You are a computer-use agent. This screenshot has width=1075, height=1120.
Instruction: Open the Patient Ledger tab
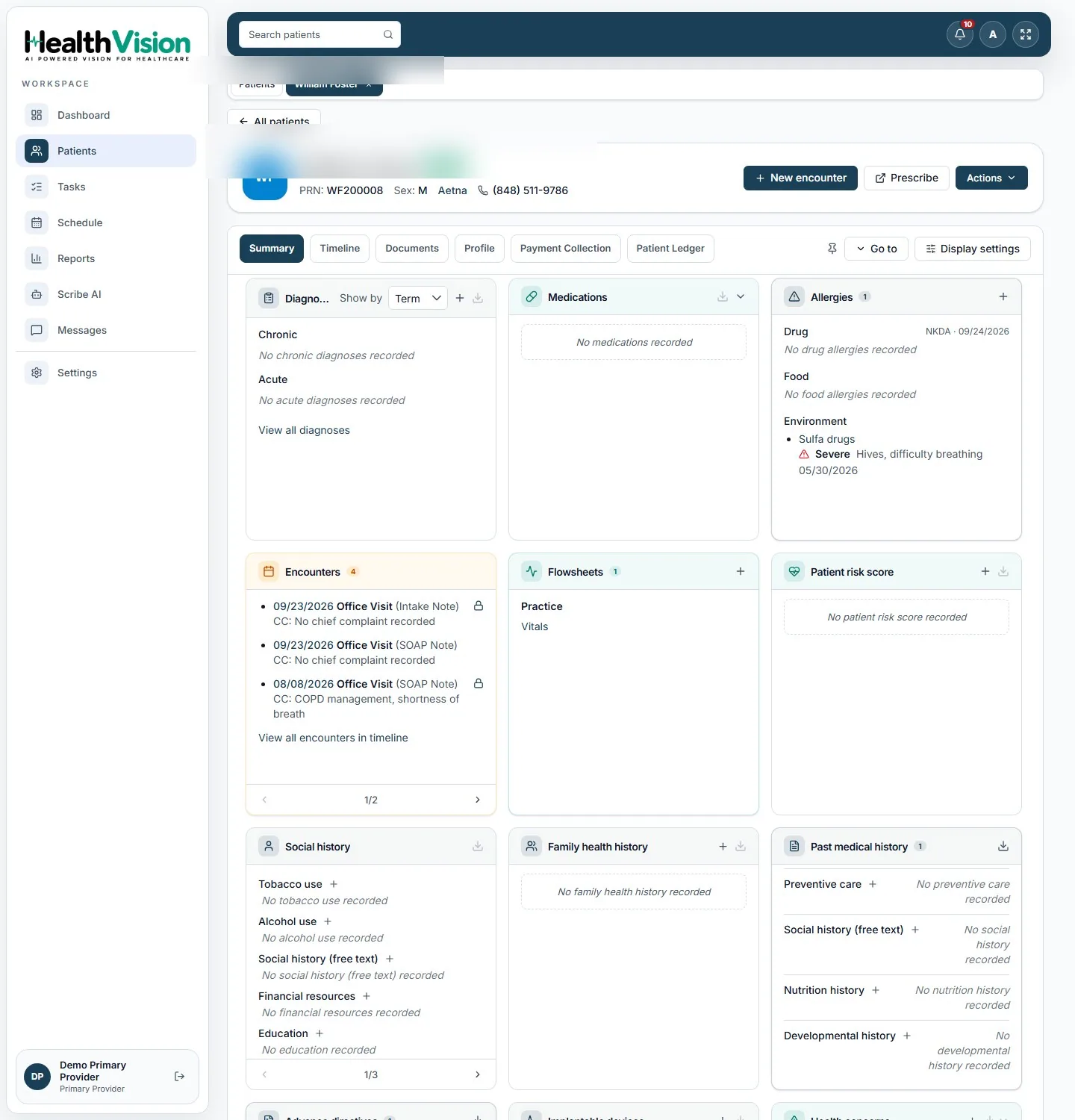pyautogui.click(x=670, y=249)
